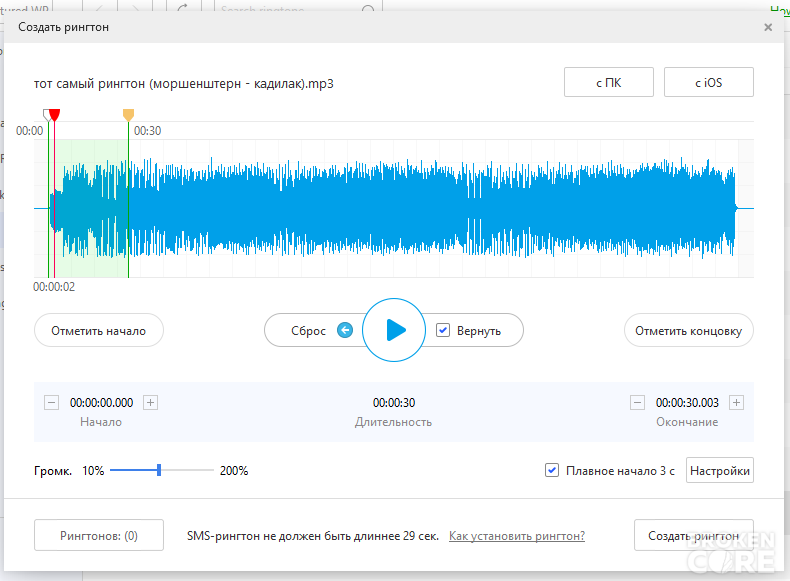Click the start time field 00:00:00.000
The width and height of the screenshot is (790, 581).
point(101,403)
